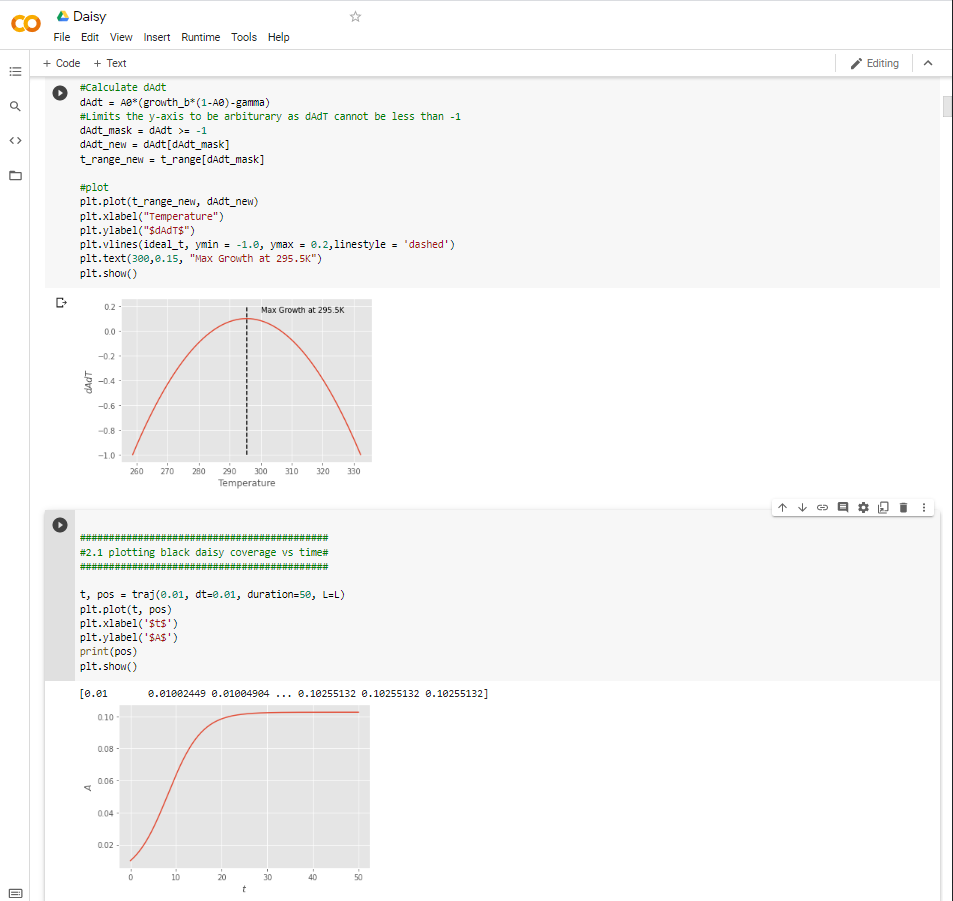953x901 pixels.
Task: Click the 'plt.xlabel("Temperature")' line
Action: point(152,216)
